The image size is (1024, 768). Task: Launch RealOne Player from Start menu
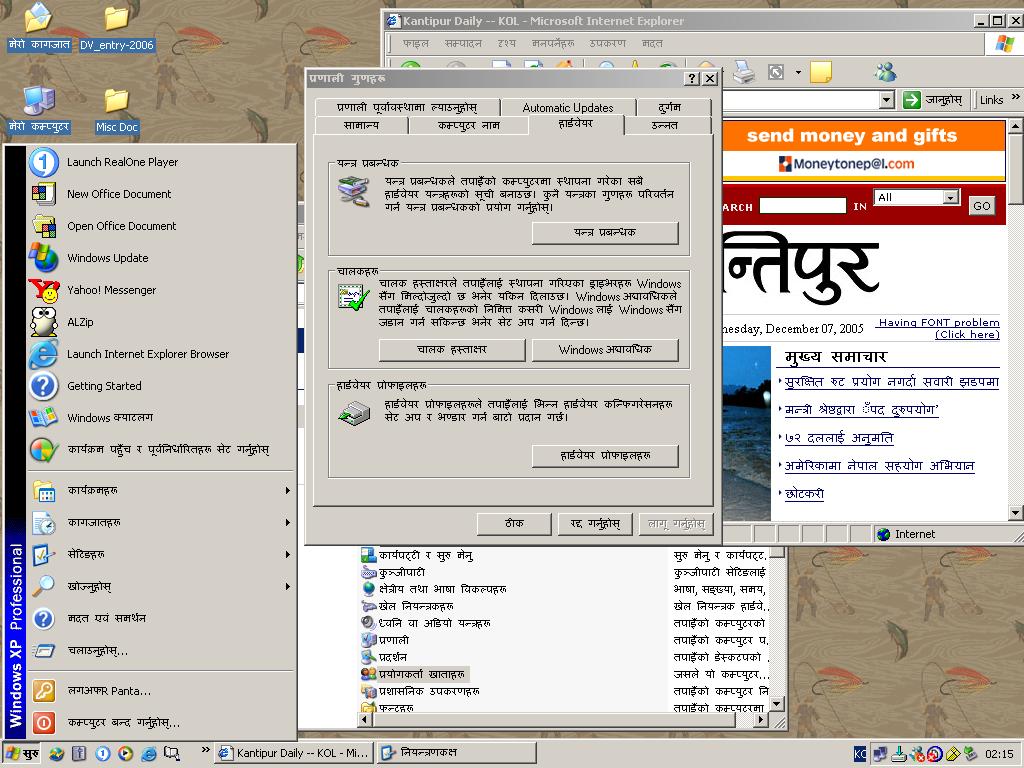click(x=122, y=162)
